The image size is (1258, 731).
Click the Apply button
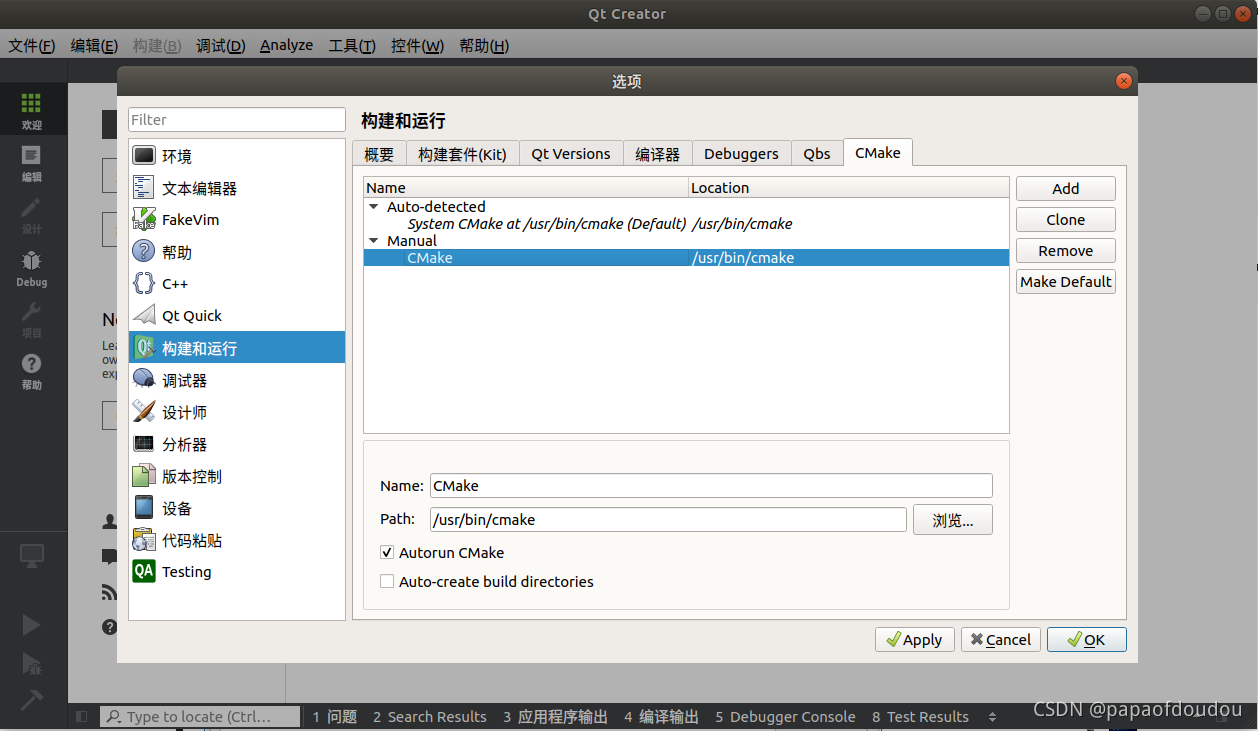(x=915, y=640)
